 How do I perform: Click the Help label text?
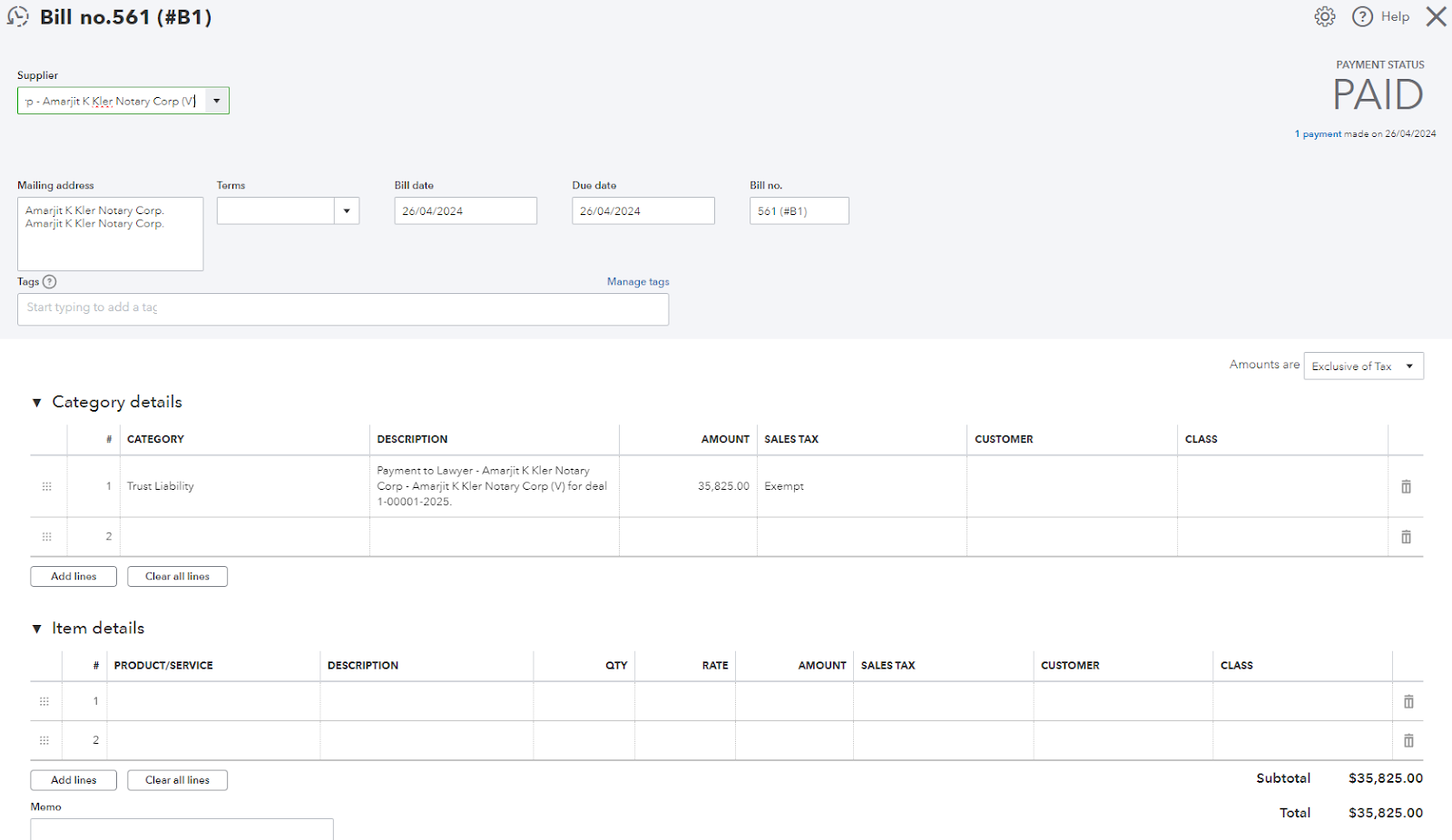point(1395,16)
